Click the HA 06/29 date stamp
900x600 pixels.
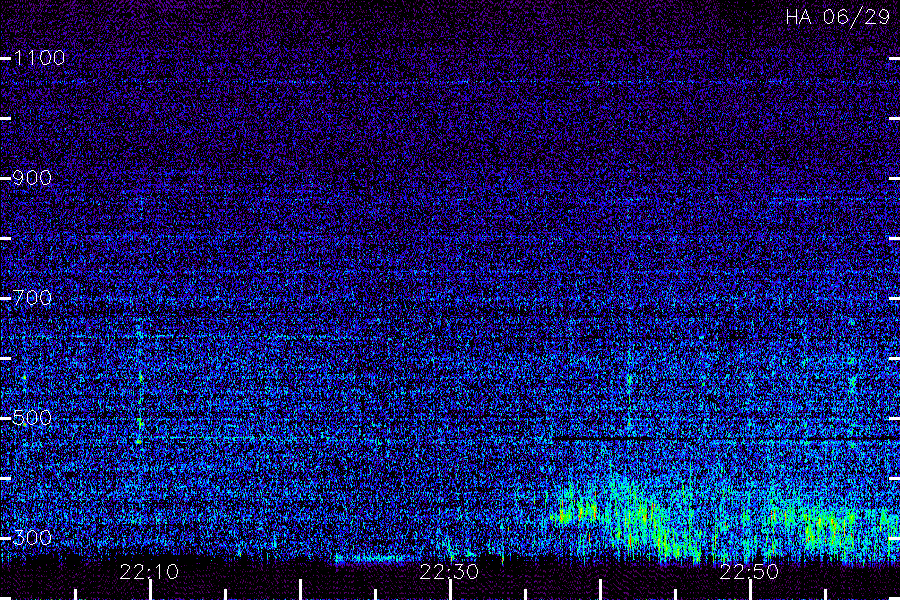pos(837,17)
